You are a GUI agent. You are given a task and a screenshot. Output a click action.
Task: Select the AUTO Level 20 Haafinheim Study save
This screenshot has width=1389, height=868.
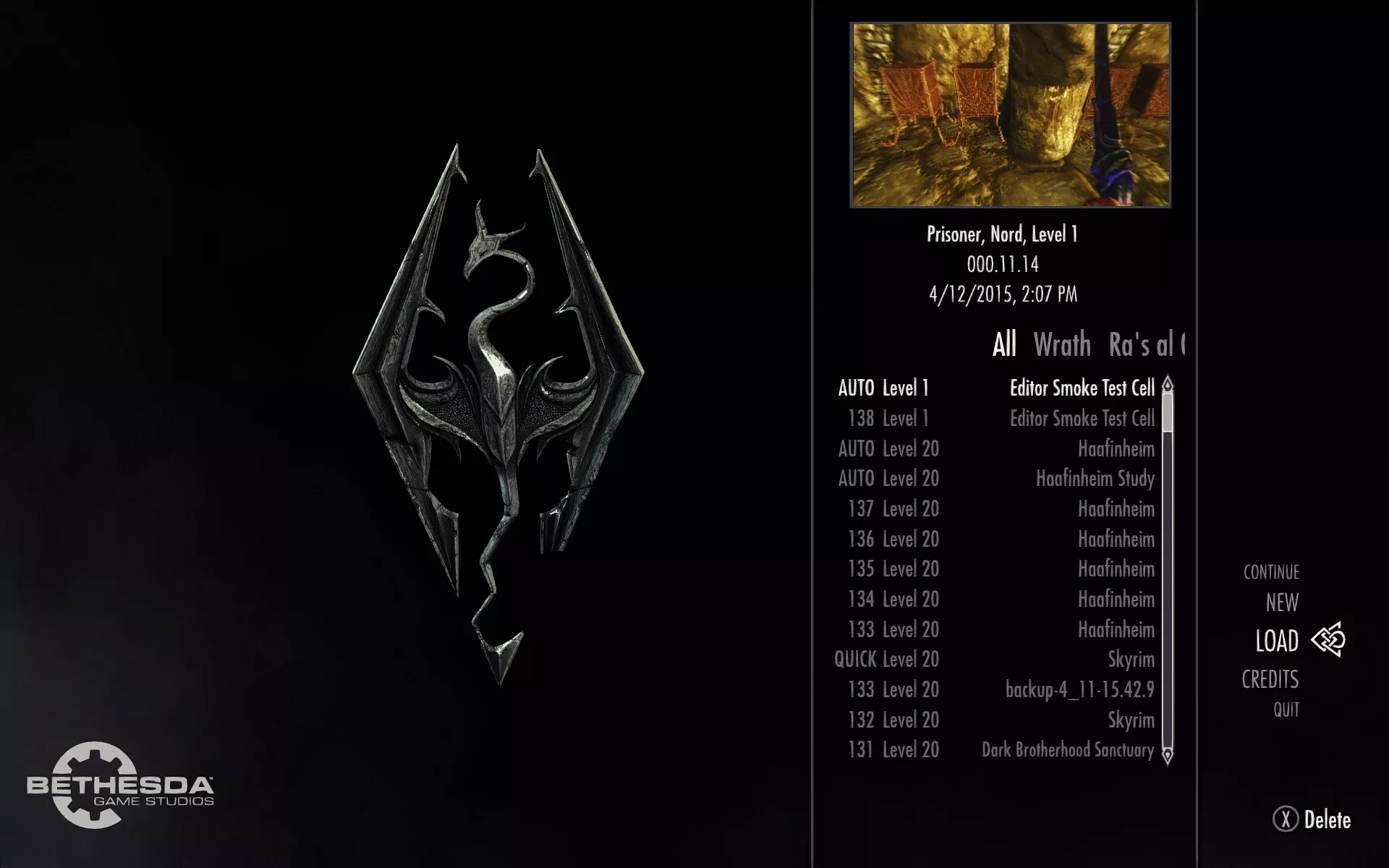pos(995,478)
